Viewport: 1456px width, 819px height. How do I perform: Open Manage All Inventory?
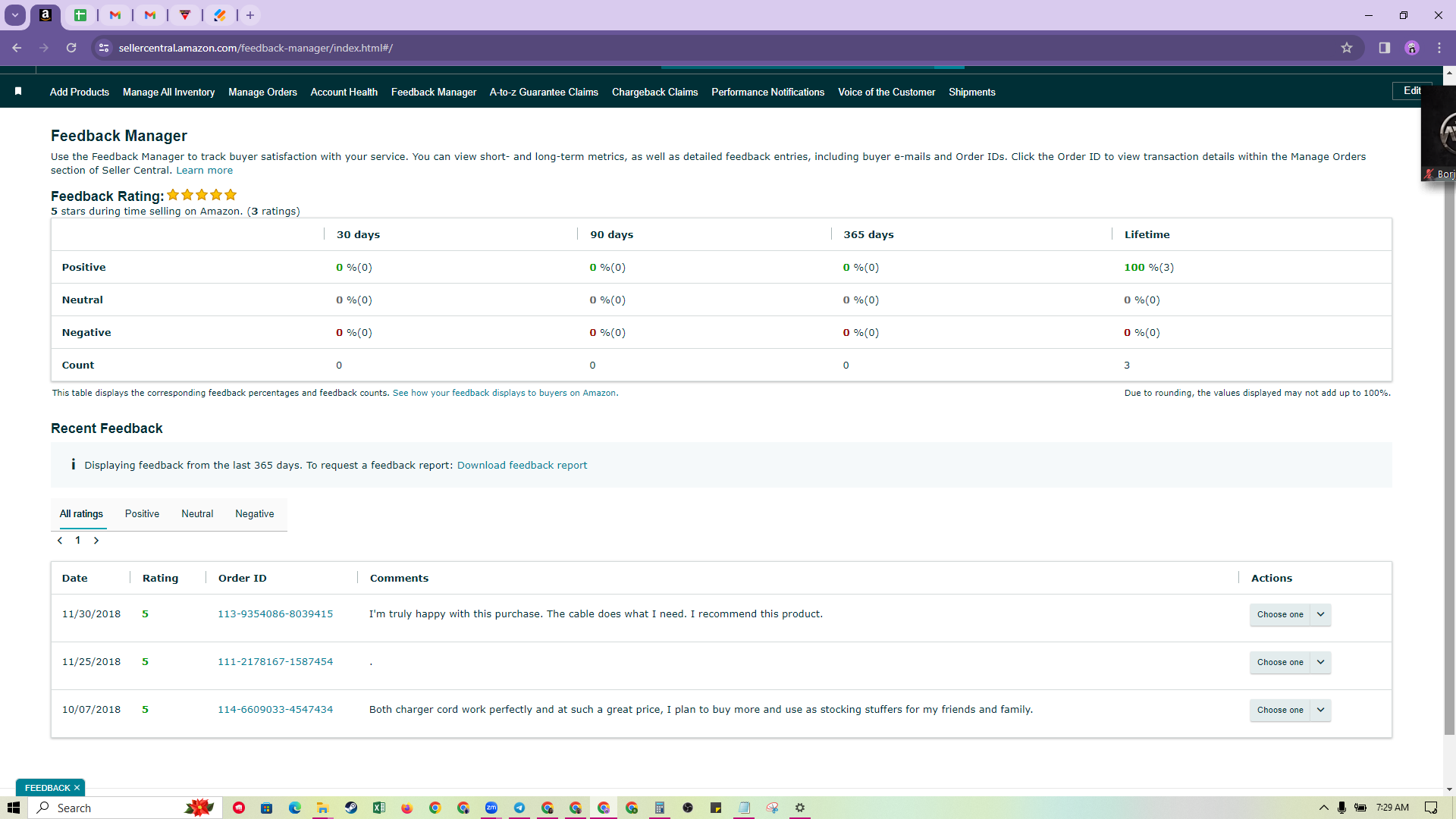168,92
